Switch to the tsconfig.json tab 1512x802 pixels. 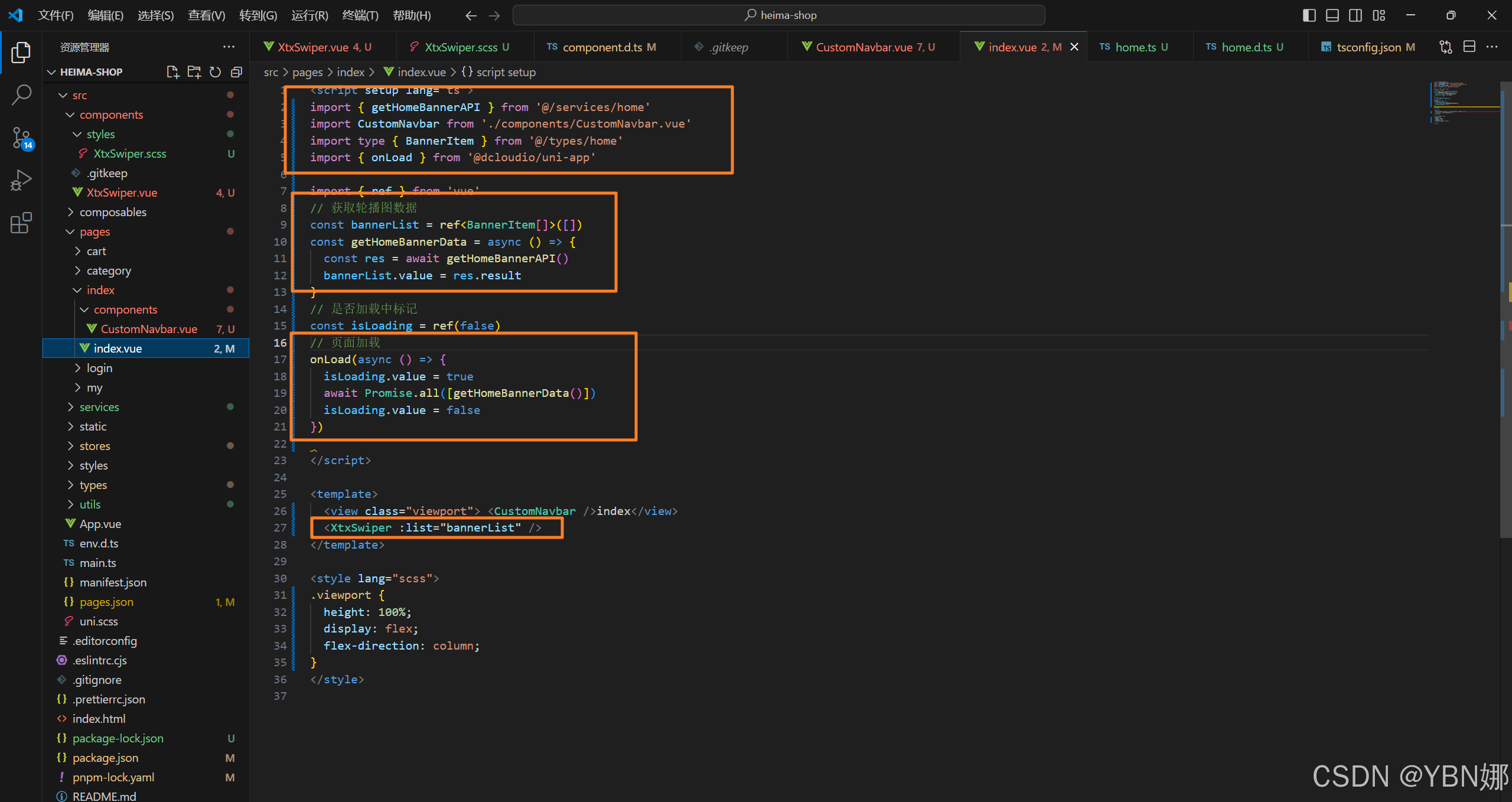tap(1368, 47)
